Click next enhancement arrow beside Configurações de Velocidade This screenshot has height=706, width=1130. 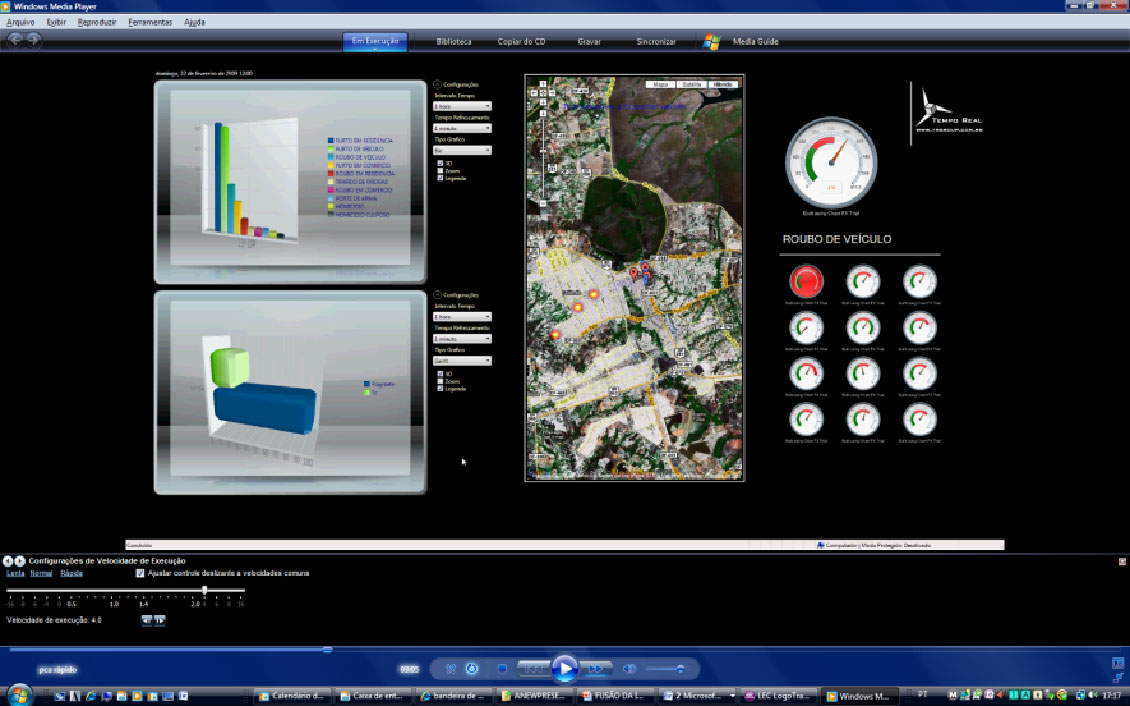point(20,560)
